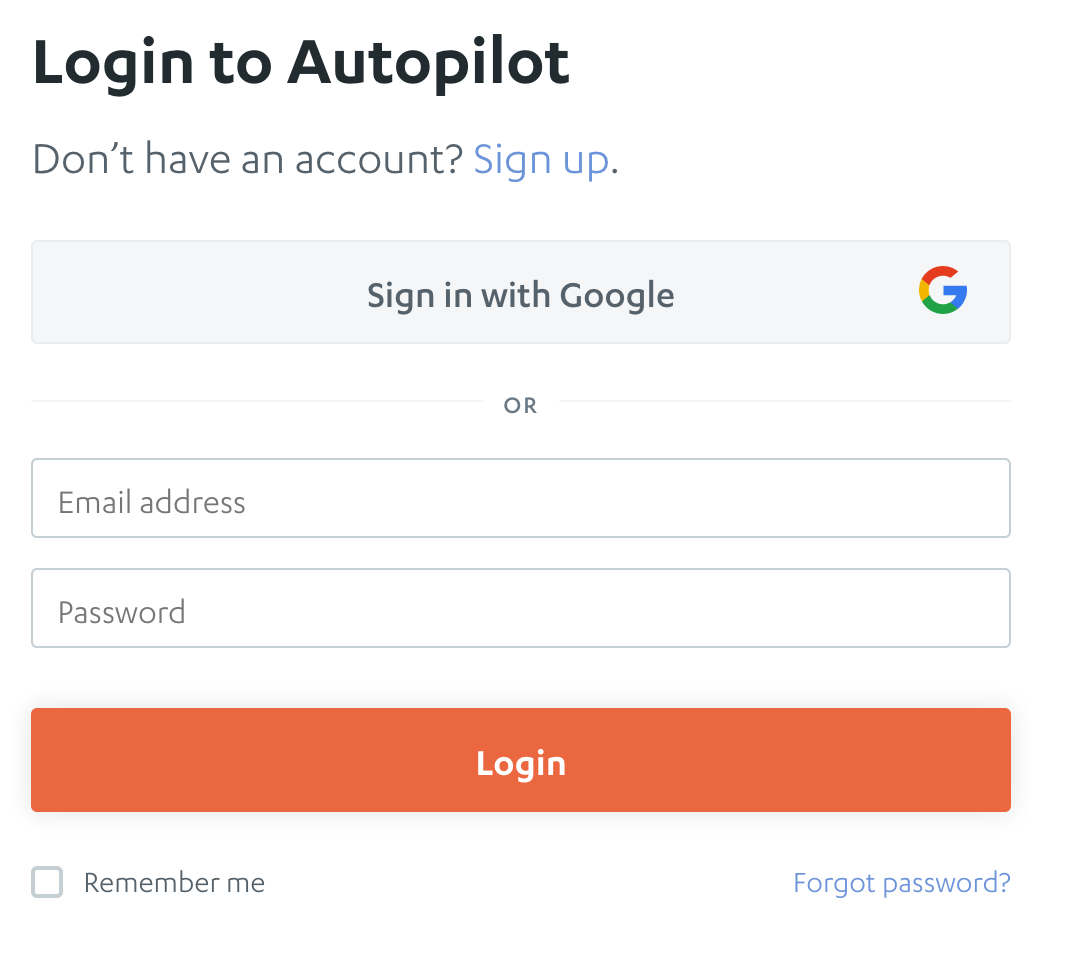Click the OR divider text
The image size is (1072, 958).
(x=520, y=405)
